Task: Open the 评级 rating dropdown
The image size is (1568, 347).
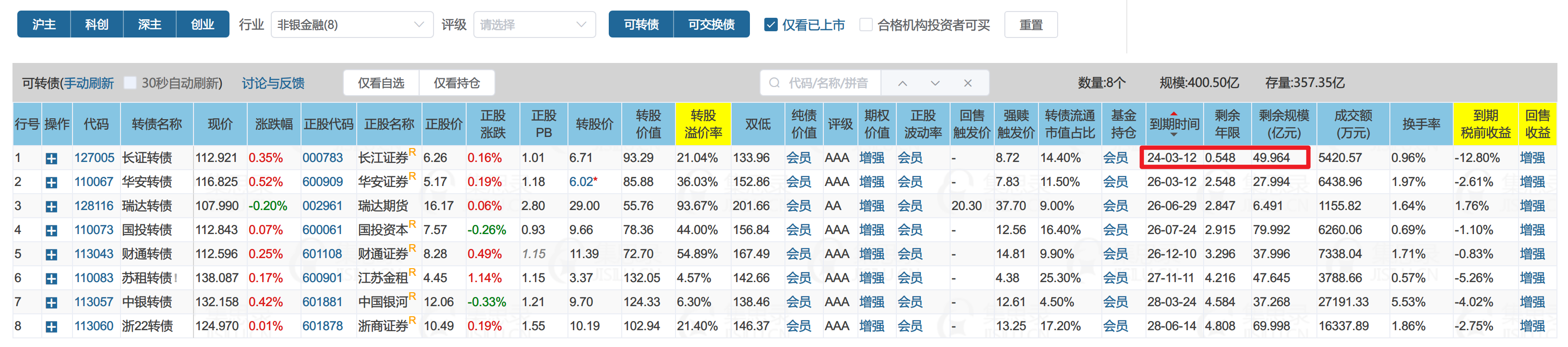Action: [534, 25]
